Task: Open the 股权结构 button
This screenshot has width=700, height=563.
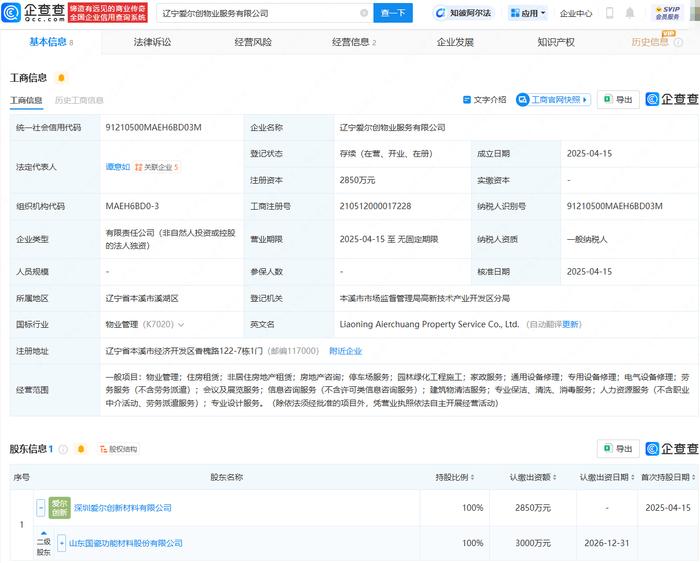Action: pos(118,449)
